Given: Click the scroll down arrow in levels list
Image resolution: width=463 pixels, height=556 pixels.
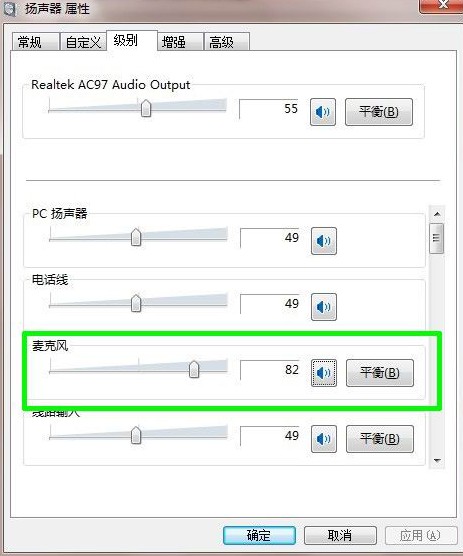Looking at the screenshot, I should coord(437,460).
